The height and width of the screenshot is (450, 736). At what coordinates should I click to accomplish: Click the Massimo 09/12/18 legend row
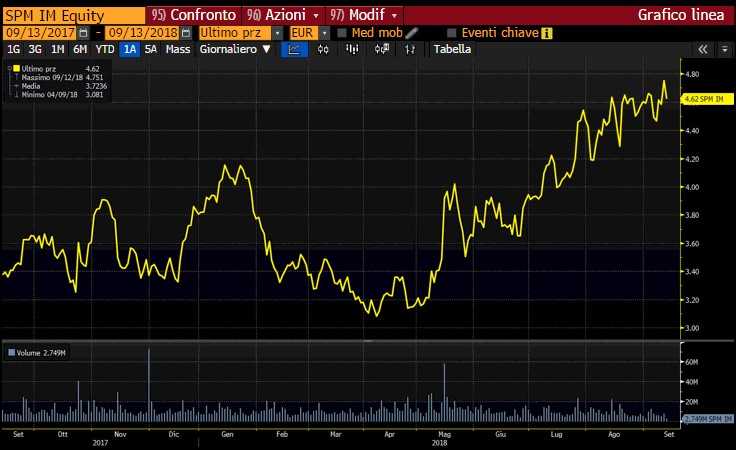point(59,77)
